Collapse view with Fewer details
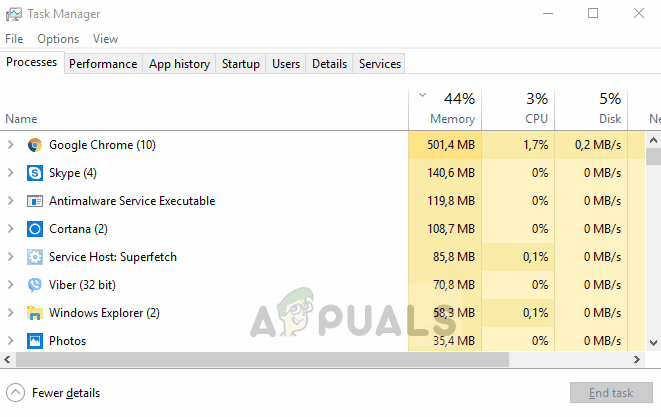This screenshot has width=661, height=417. 55,393
